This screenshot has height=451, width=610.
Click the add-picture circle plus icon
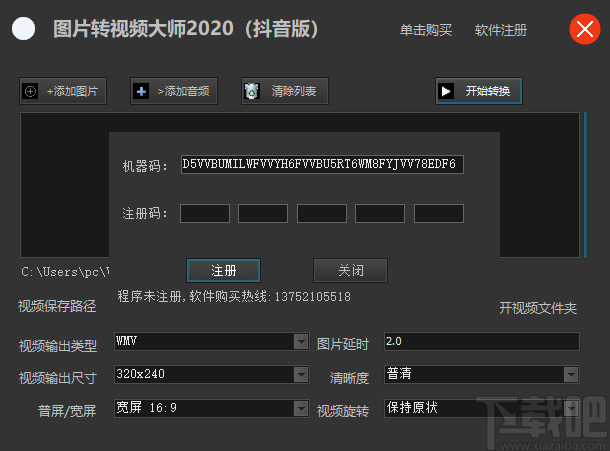click(x=30, y=91)
